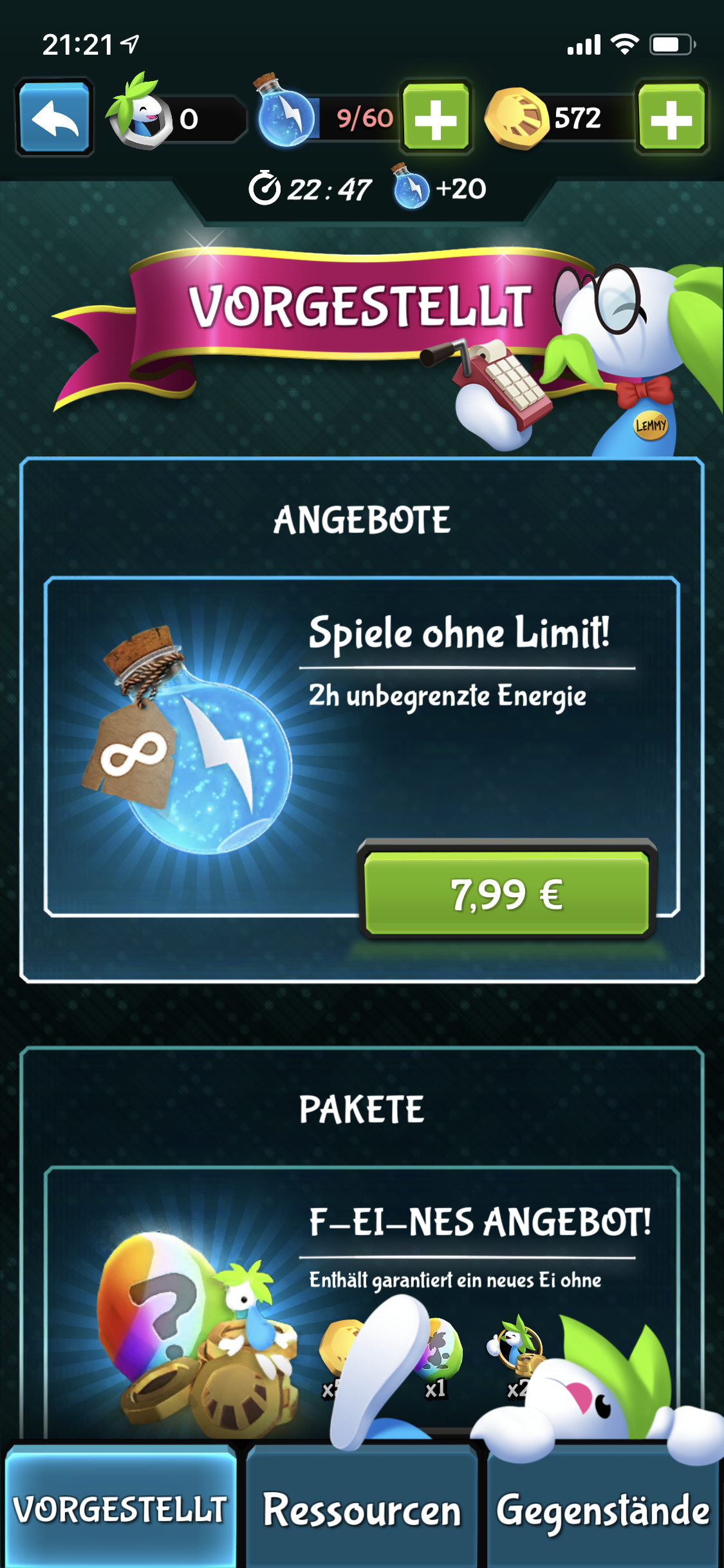Viewport: 724px width, 1568px height.
Task: Add coins with the green plus button
Action: pos(671,117)
